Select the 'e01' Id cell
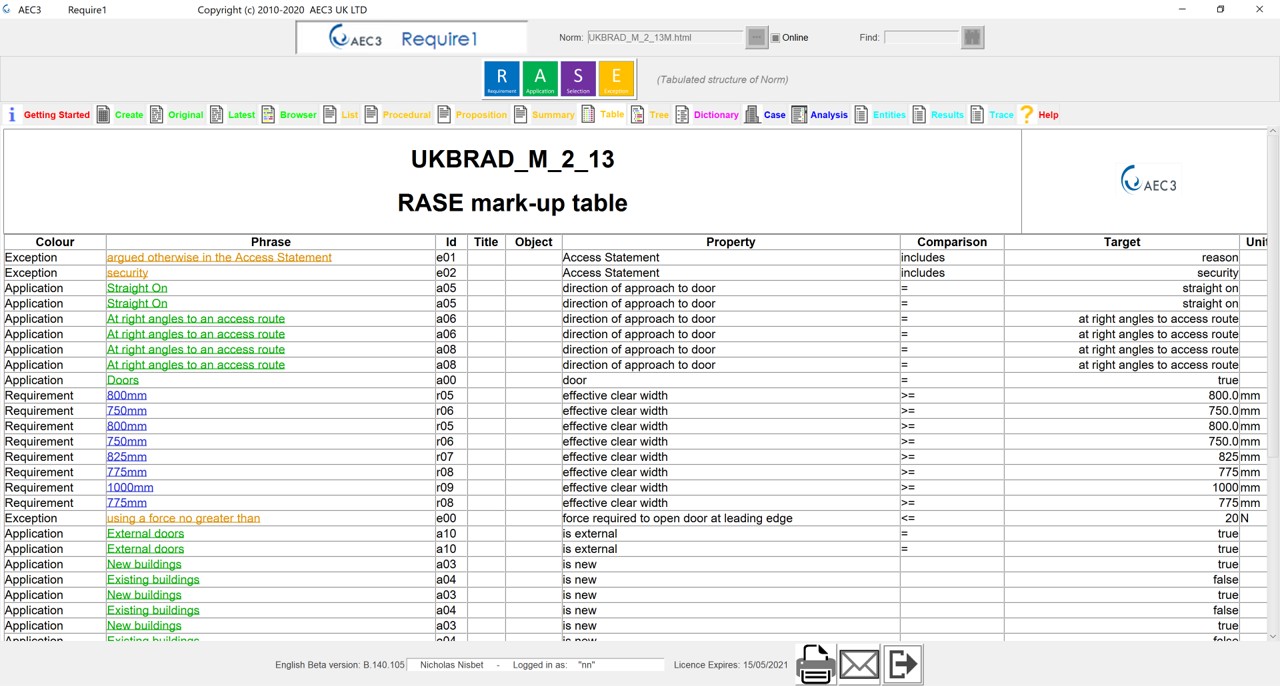This screenshot has height=686, width=1280. tap(451, 258)
